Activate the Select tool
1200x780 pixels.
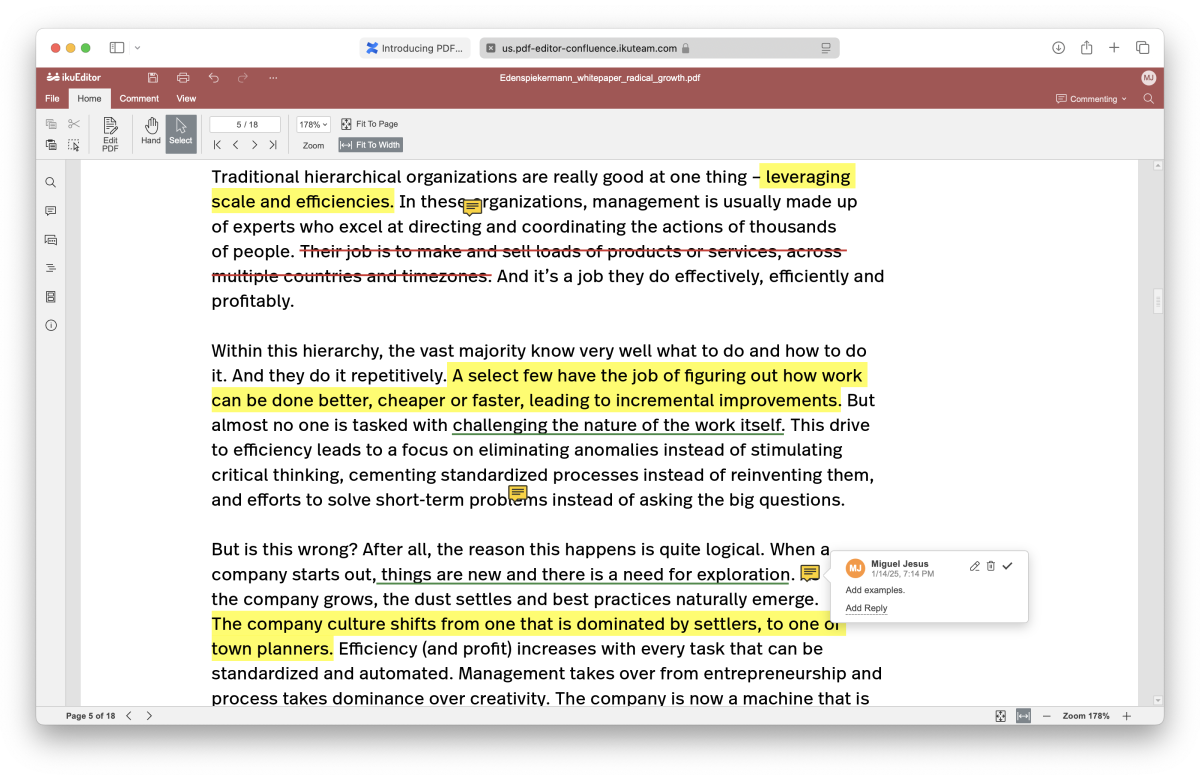[x=181, y=134]
